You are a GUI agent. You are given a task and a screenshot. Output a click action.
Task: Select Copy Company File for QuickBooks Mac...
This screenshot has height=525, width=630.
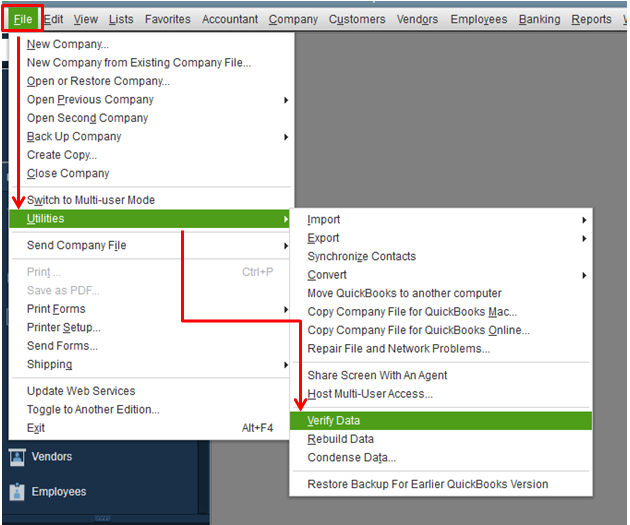pos(441,312)
